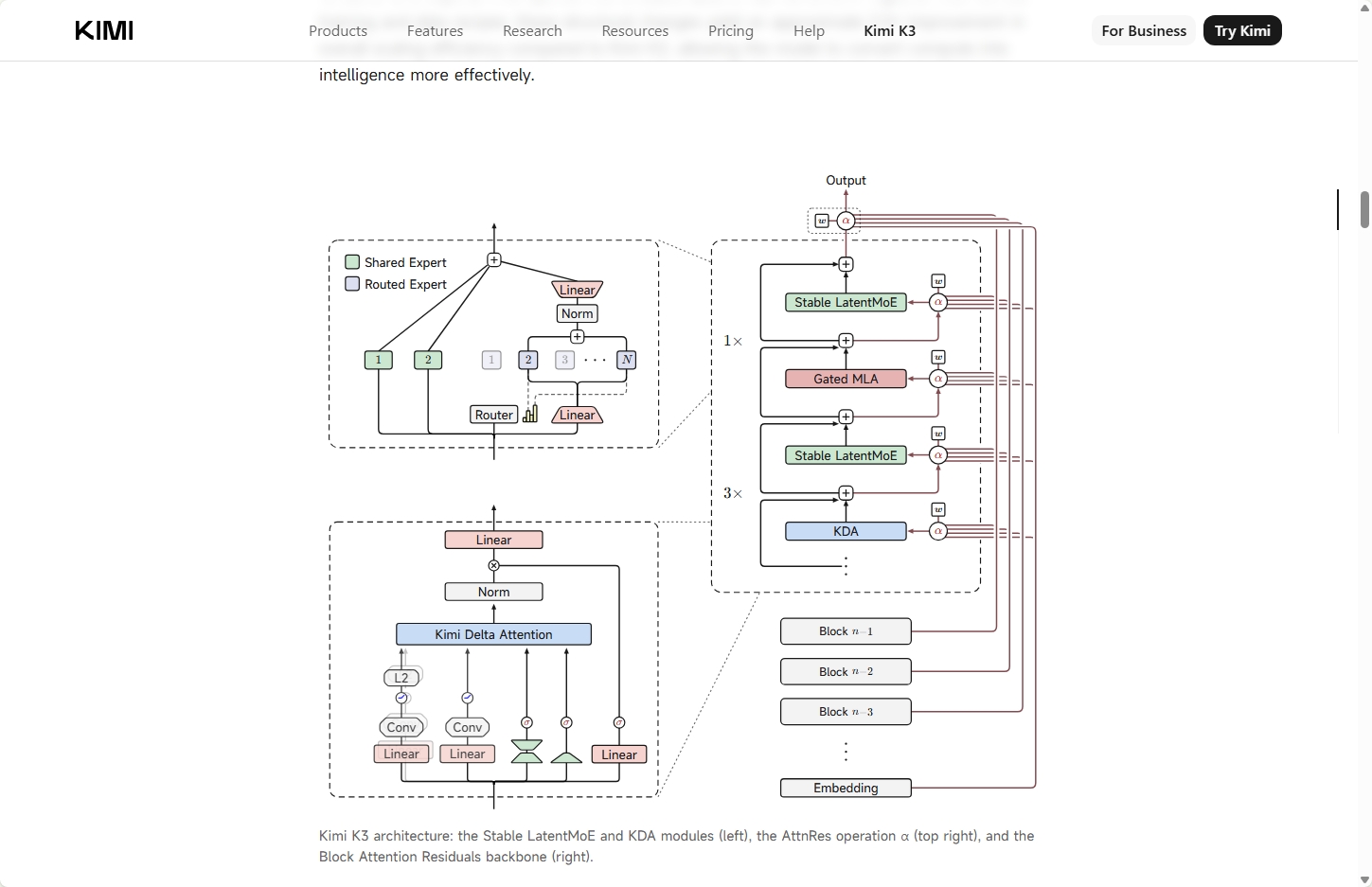This screenshot has height=887, width=1372.
Task: Click the "Output" label above diagram
Action: tap(846, 180)
